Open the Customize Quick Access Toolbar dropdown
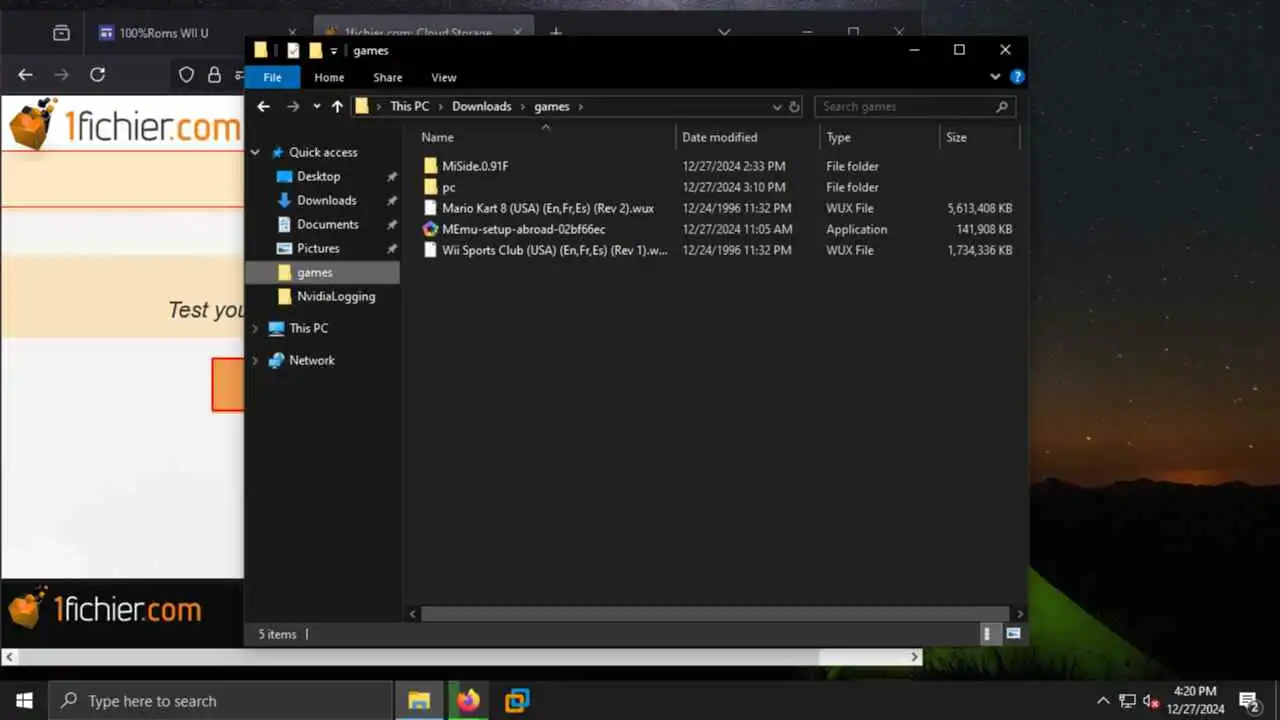Image resolution: width=1280 pixels, height=720 pixels. click(334, 51)
